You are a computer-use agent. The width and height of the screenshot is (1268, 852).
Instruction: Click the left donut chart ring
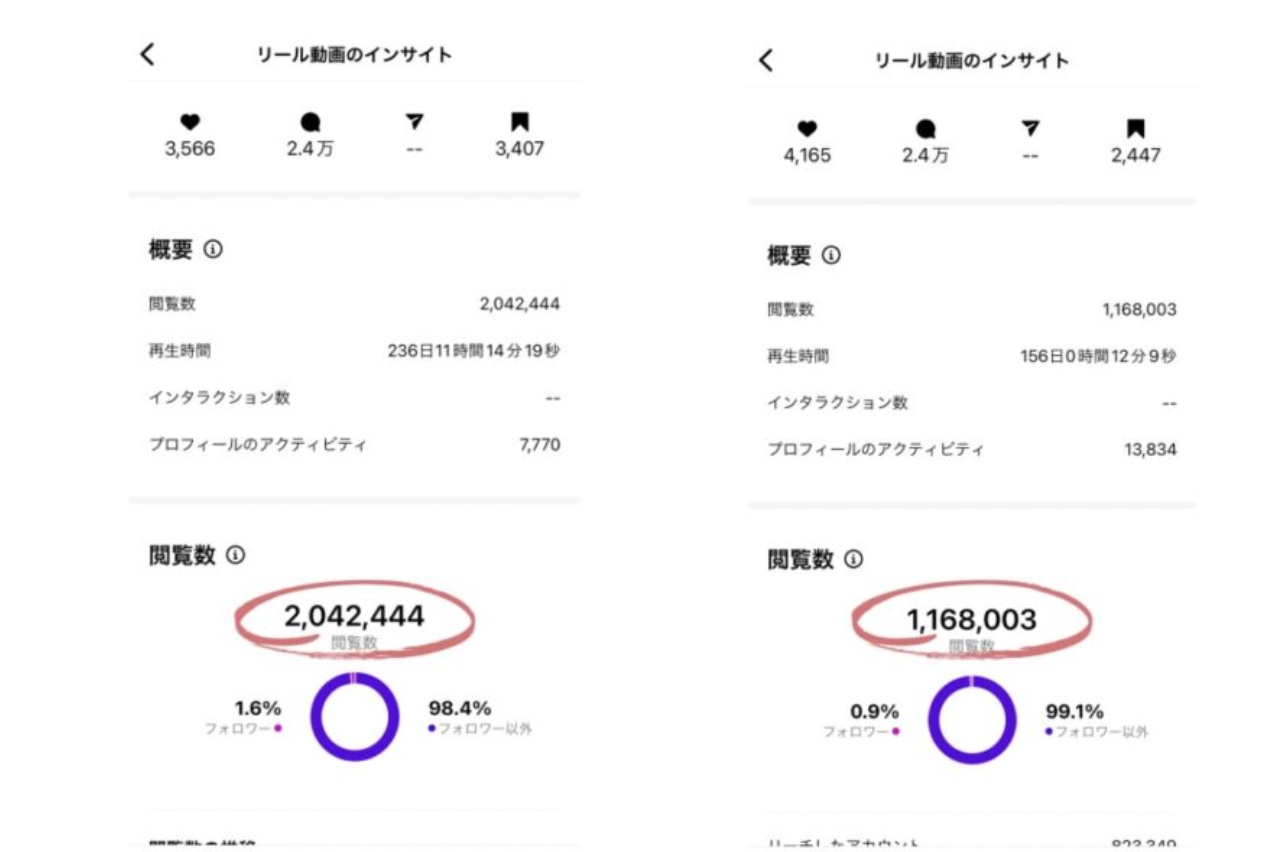[x=320, y=718]
